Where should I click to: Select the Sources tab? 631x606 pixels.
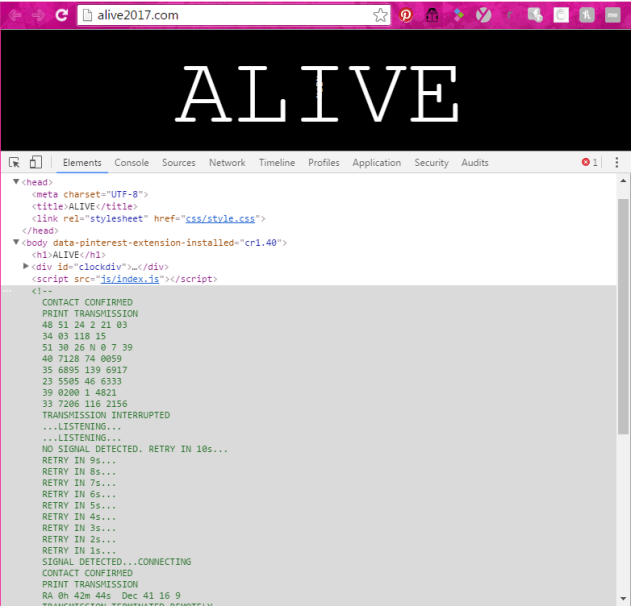click(178, 163)
